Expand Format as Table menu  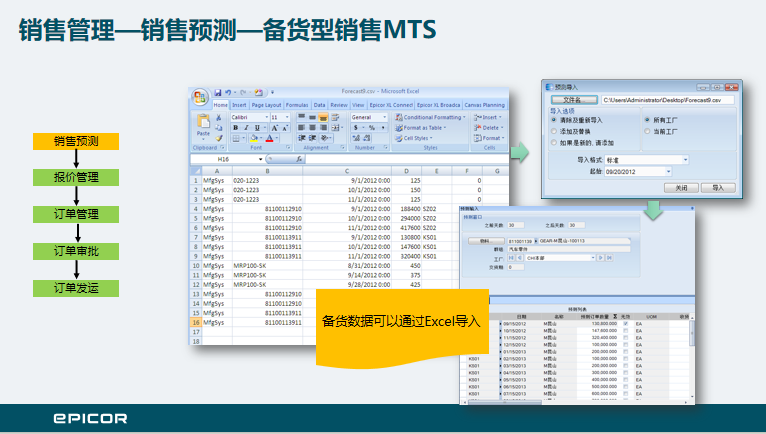click(420, 128)
